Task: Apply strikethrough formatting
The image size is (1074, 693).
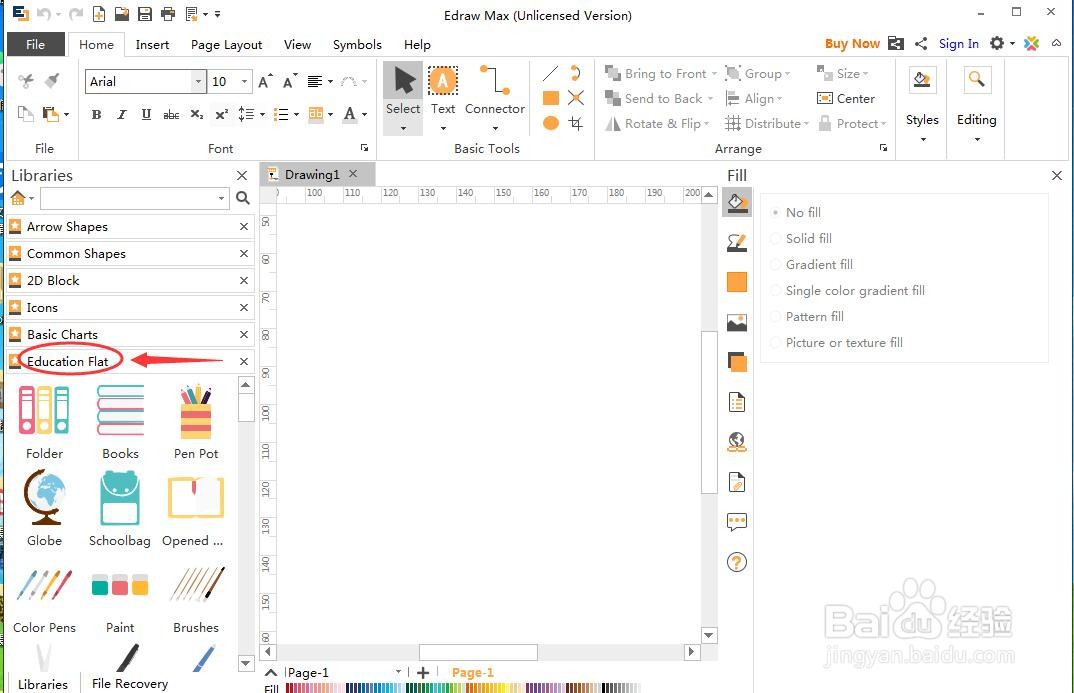Action: point(171,114)
